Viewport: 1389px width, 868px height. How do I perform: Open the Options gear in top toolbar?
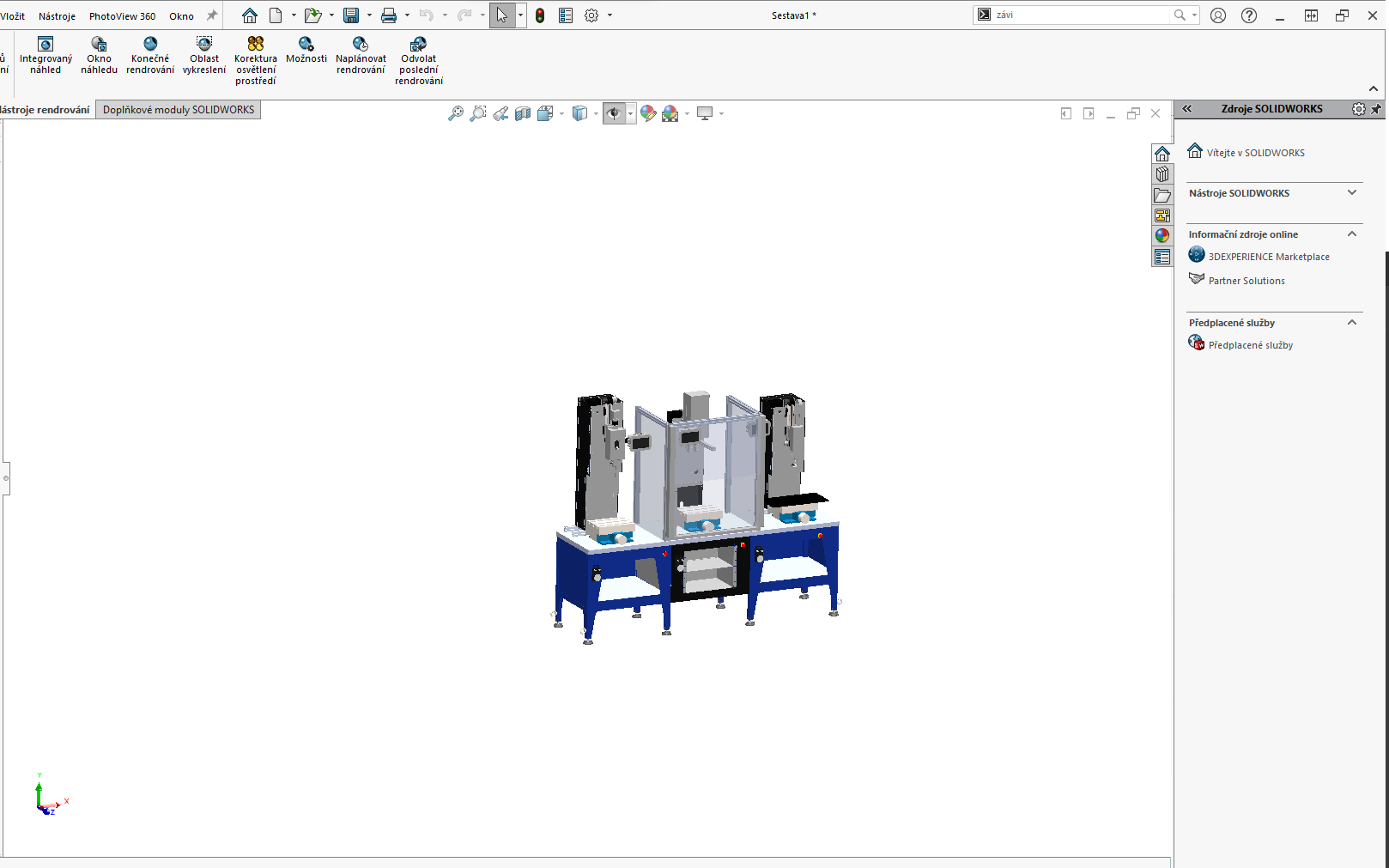[x=591, y=15]
